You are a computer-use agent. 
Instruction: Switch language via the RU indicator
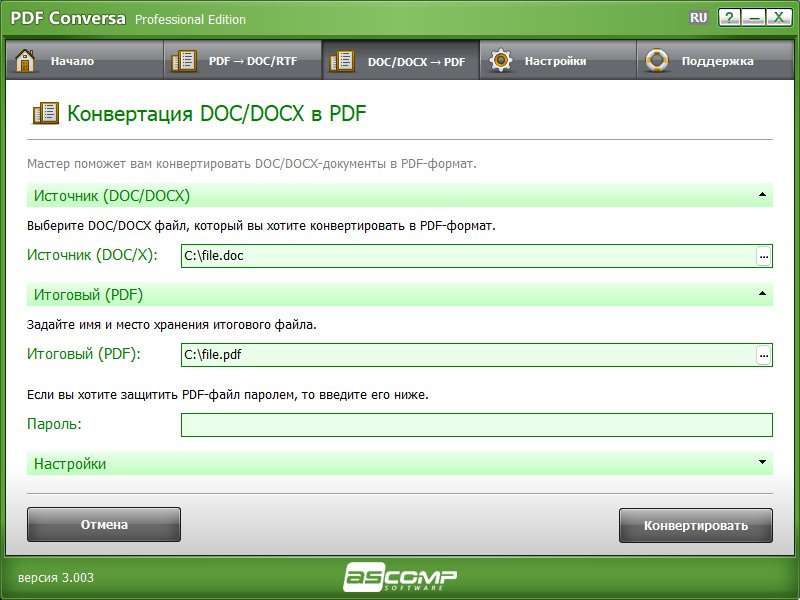click(x=698, y=18)
